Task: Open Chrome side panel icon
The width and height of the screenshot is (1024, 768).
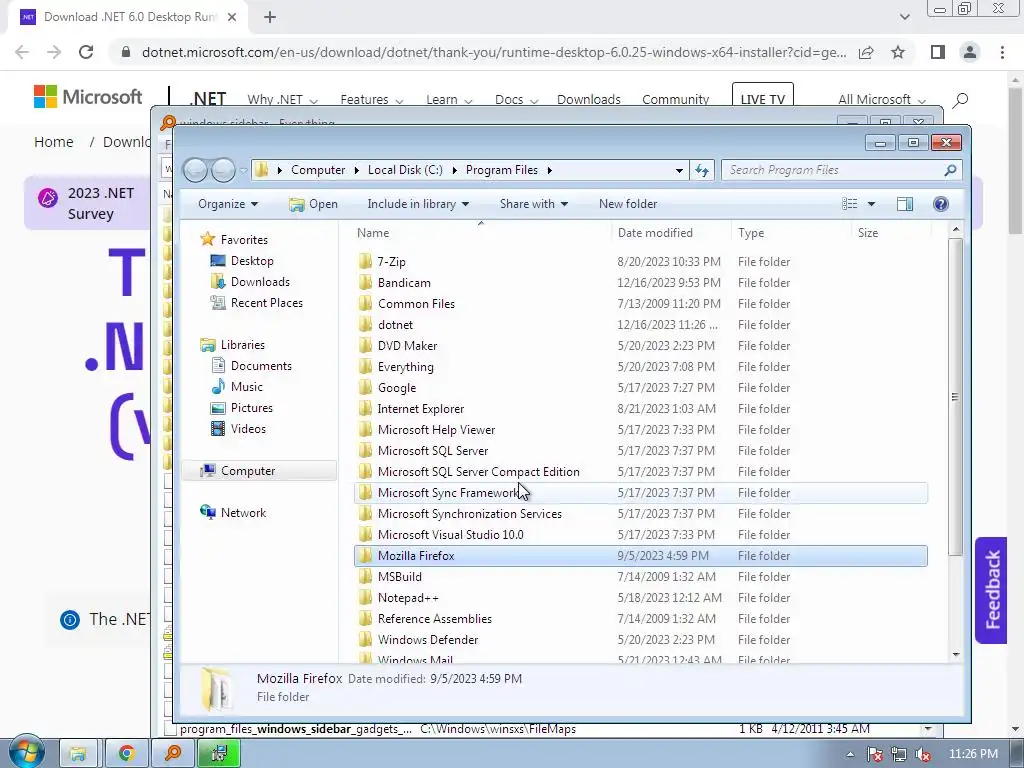Action: point(938,52)
